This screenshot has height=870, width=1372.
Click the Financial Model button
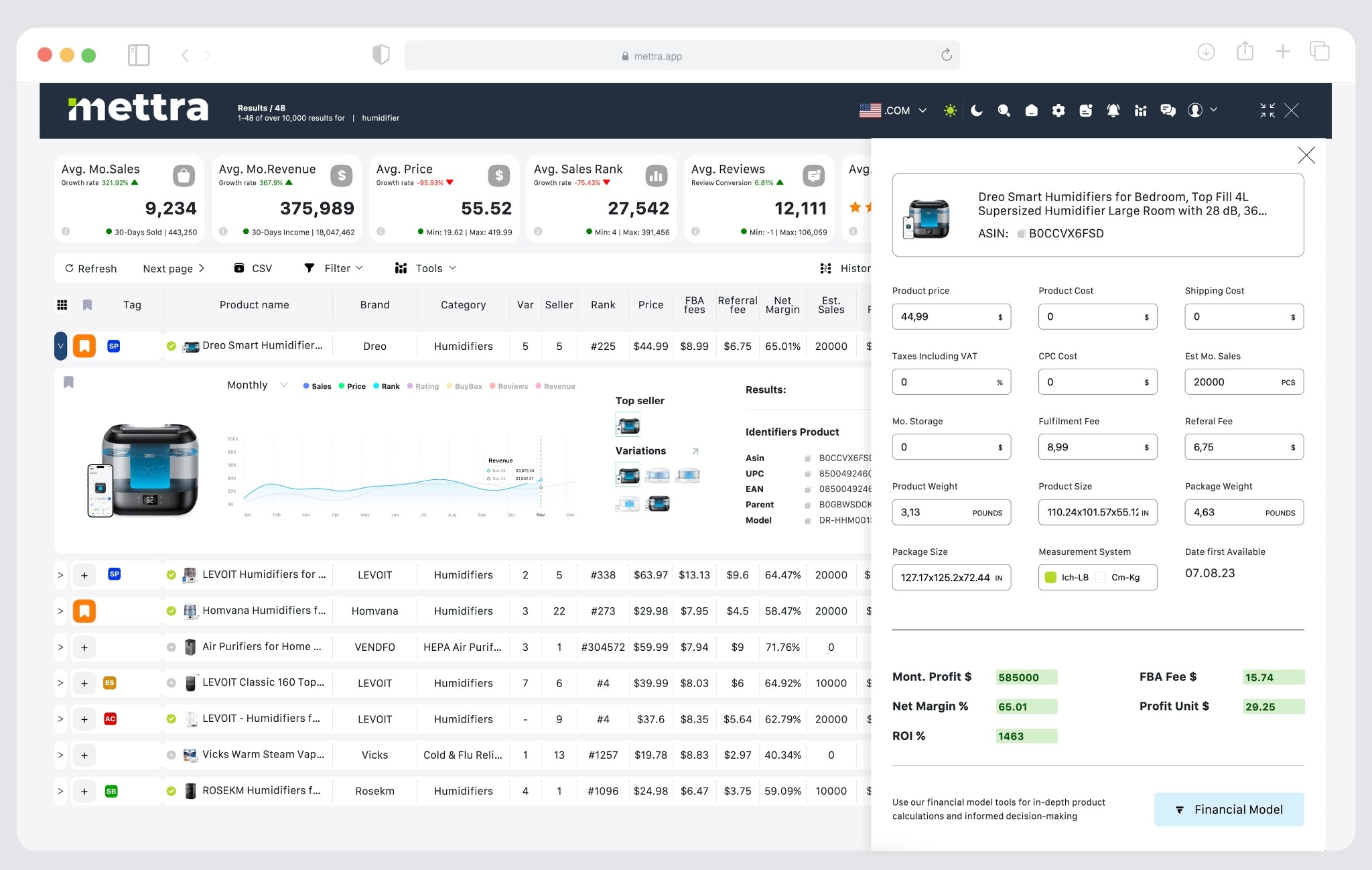[x=1228, y=809]
